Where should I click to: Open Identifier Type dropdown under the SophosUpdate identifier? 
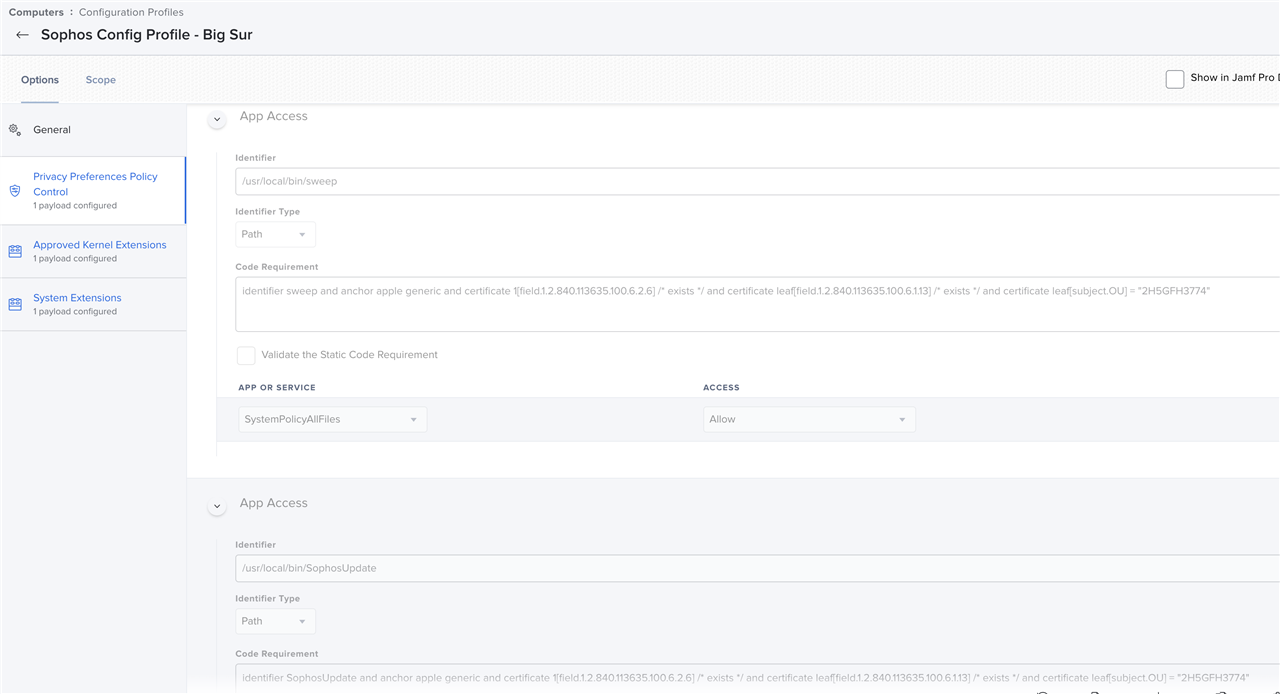[x=275, y=621]
